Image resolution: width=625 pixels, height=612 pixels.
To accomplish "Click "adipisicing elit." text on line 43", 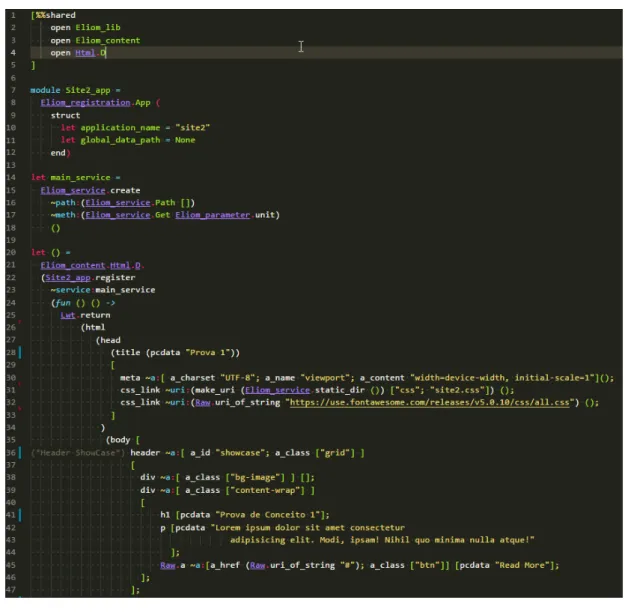I will tap(270, 540).
